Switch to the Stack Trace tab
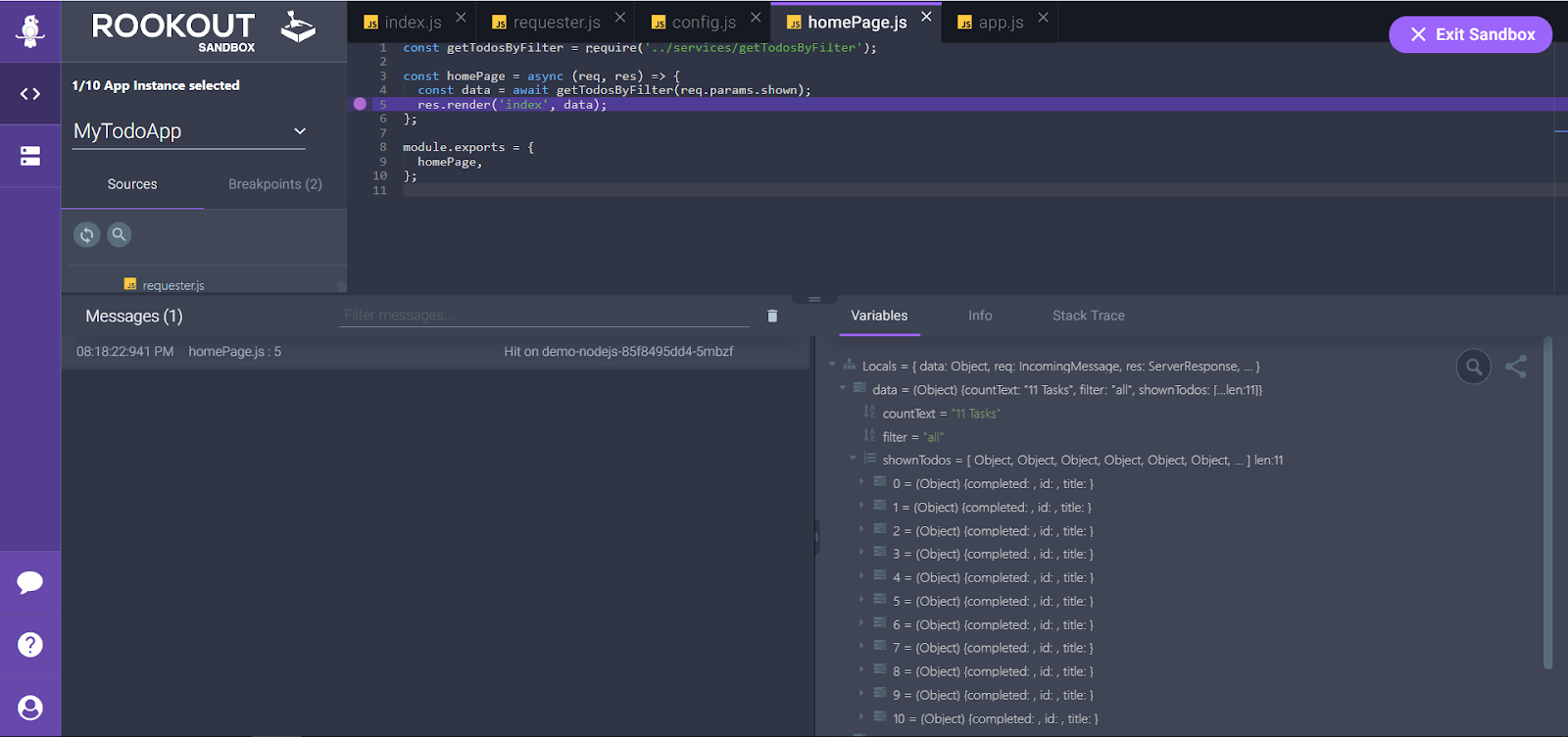The image size is (1568, 737). coord(1089,316)
